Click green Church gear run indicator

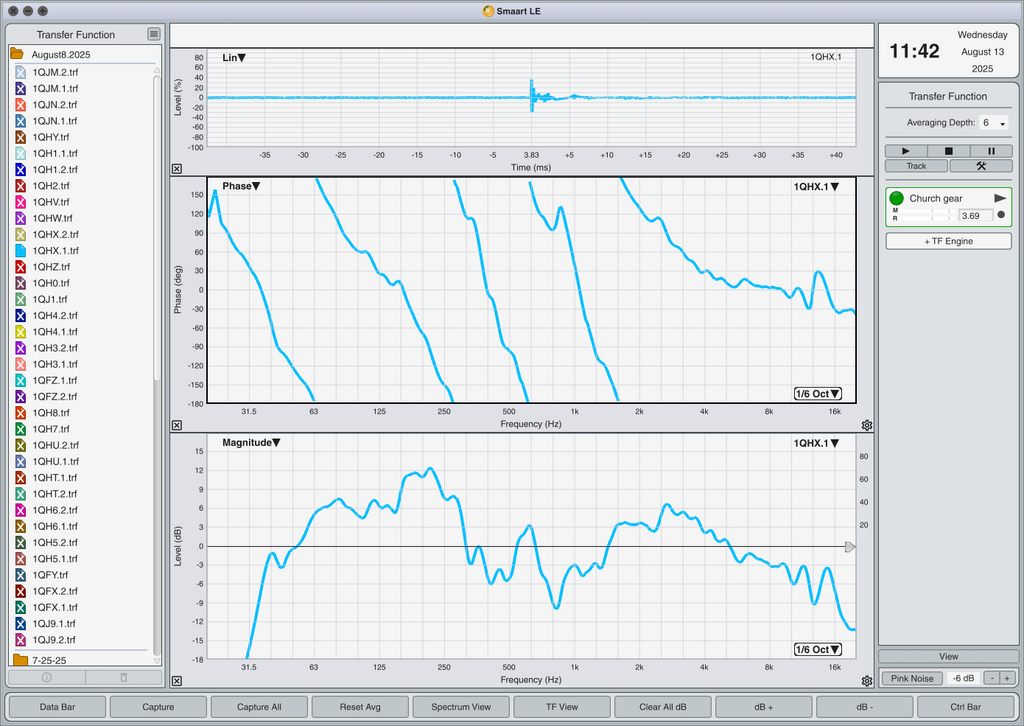point(897,198)
